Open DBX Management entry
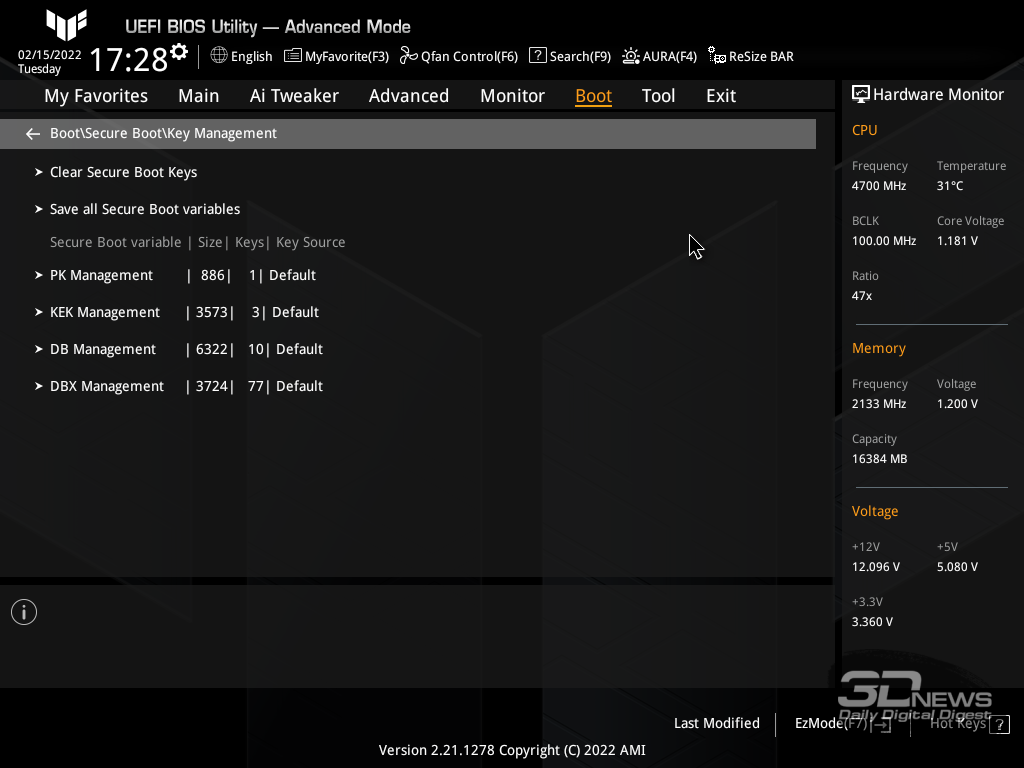The image size is (1024, 768). coord(106,387)
